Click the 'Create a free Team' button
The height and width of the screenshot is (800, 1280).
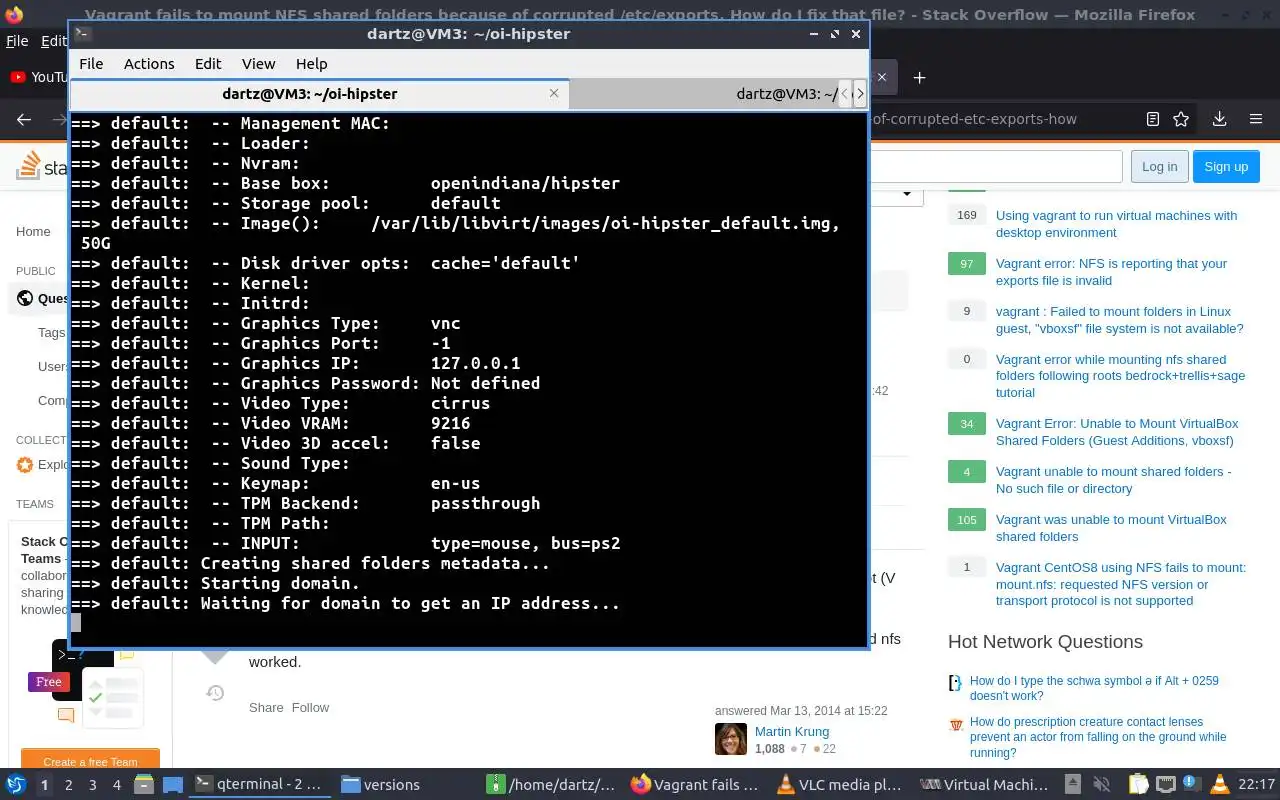pos(90,761)
